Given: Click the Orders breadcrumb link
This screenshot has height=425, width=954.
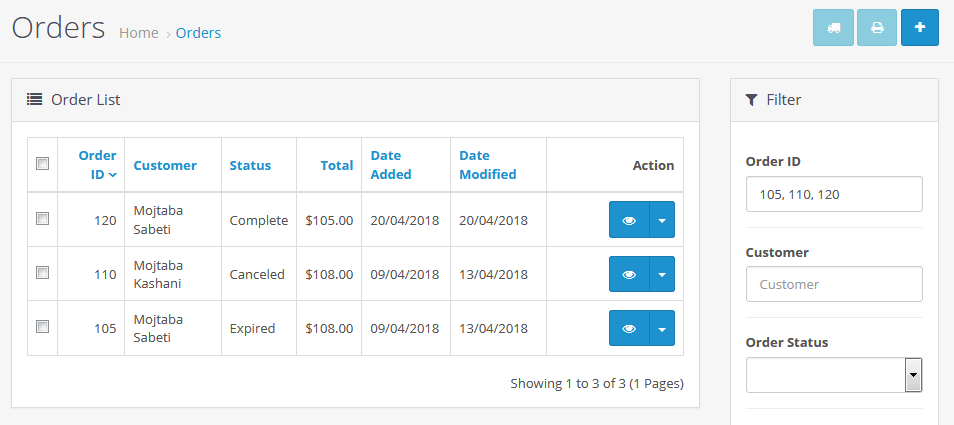Looking at the screenshot, I should [x=198, y=33].
